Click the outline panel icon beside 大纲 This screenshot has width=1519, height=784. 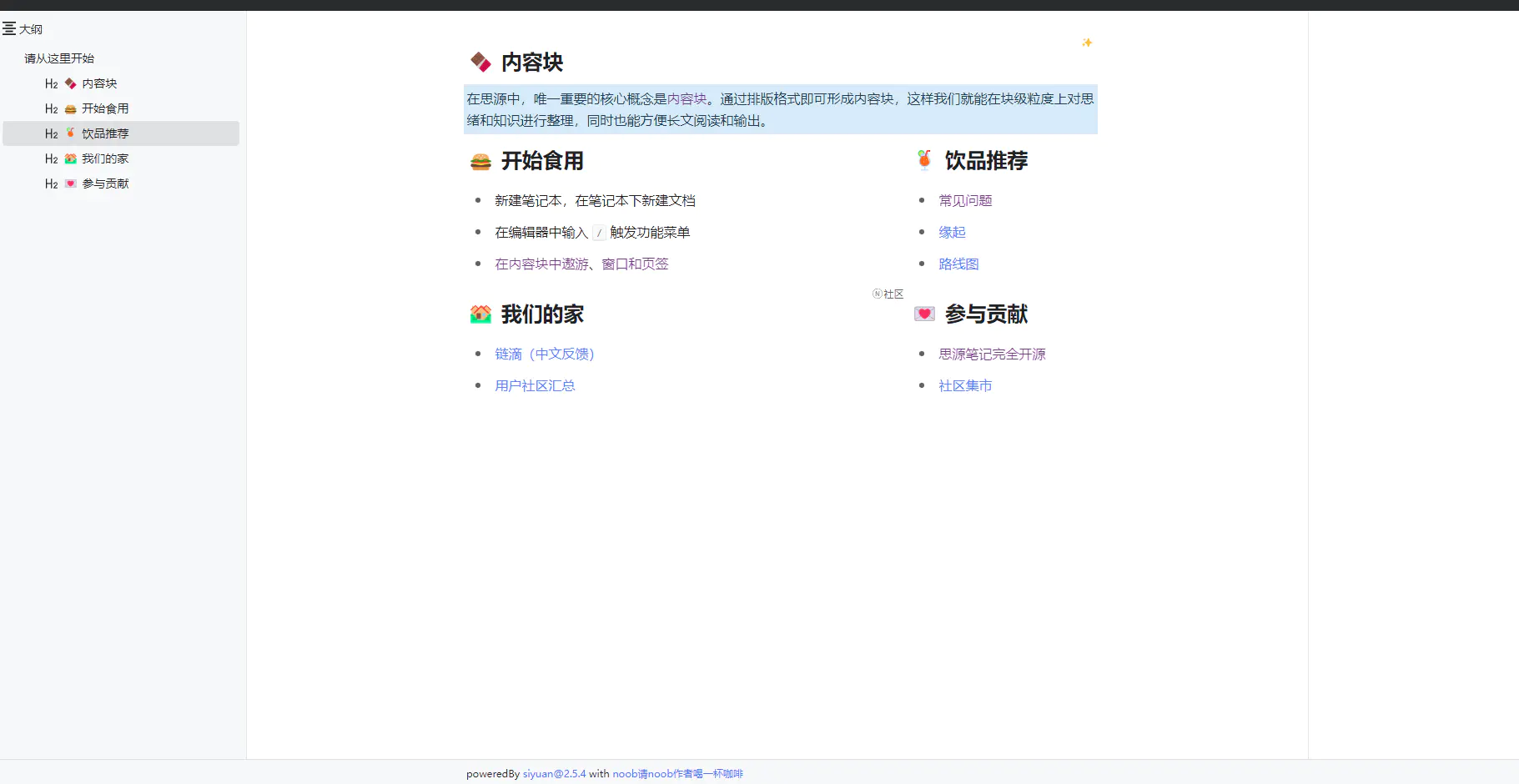(9, 28)
